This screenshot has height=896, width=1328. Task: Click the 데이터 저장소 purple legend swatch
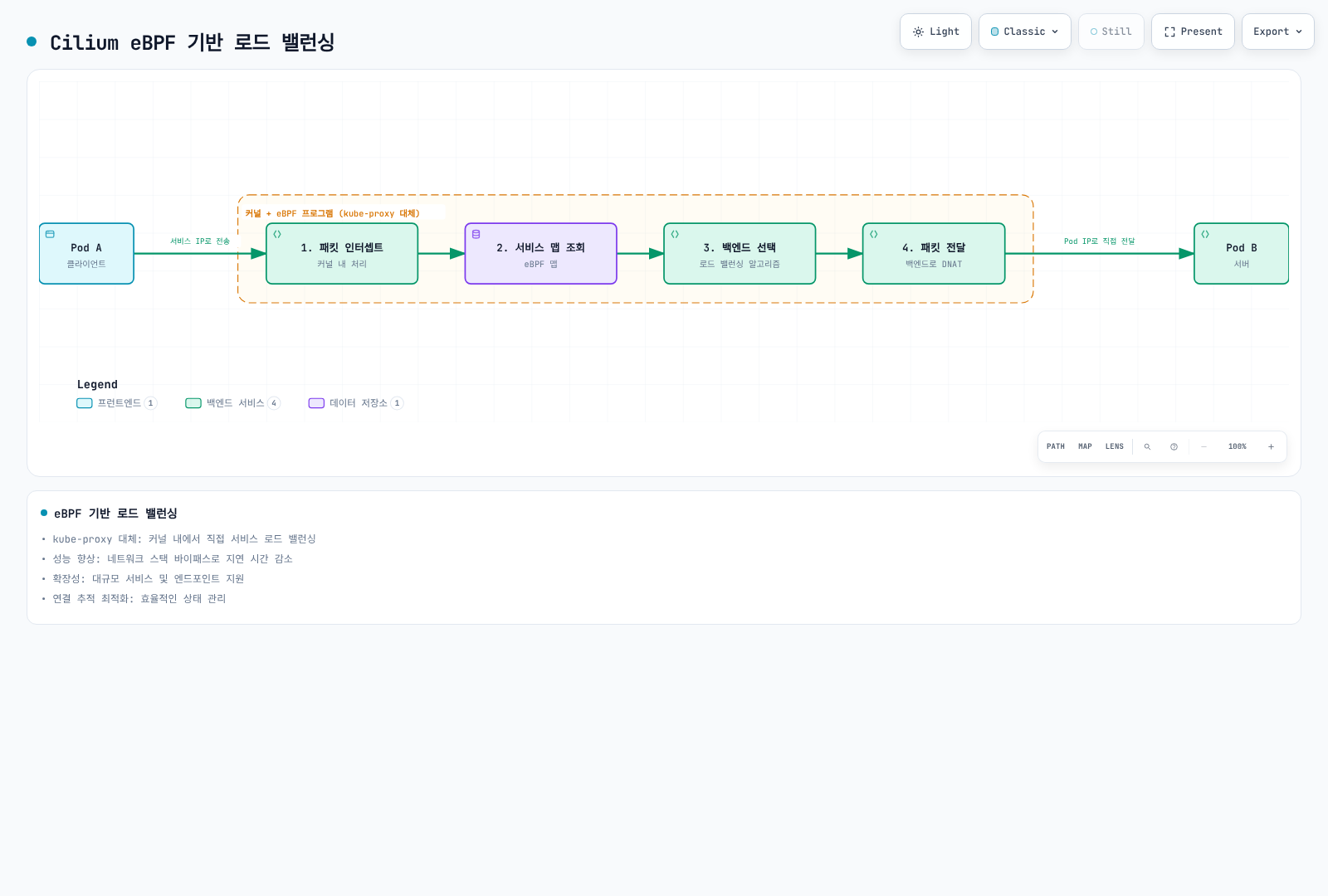tap(316, 403)
